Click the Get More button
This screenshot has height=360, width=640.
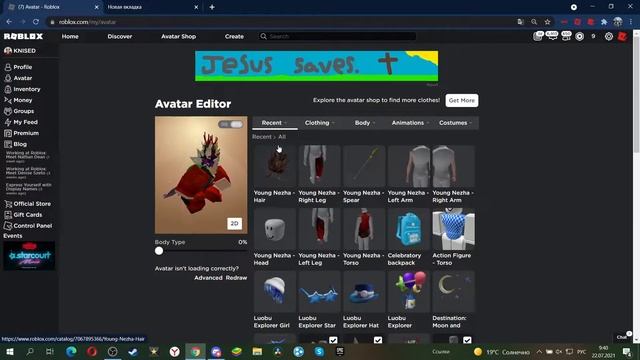(x=462, y=100)
